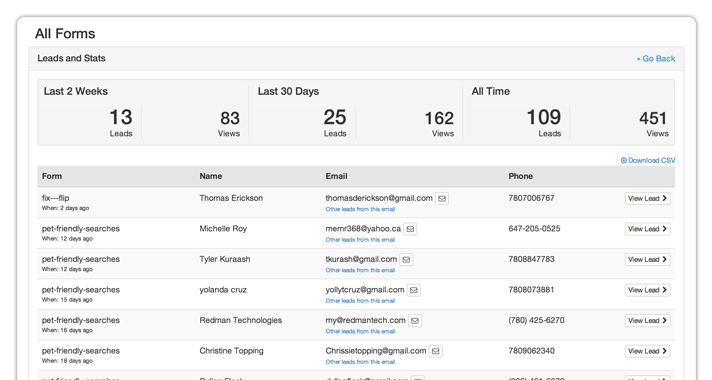
Task: Click 'When: 16 days ago' timestamp
Action: coord(67,331)
